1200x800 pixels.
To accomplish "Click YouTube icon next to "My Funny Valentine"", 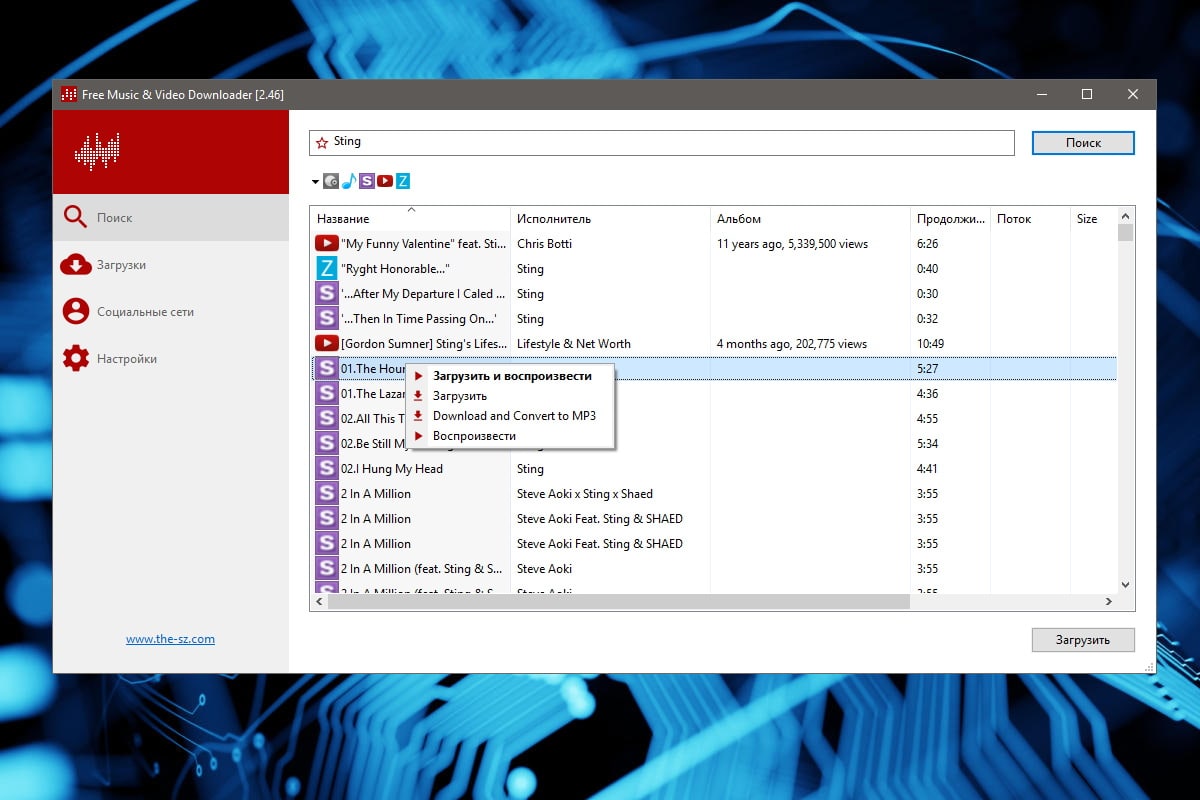I will (x=326, y=243).
